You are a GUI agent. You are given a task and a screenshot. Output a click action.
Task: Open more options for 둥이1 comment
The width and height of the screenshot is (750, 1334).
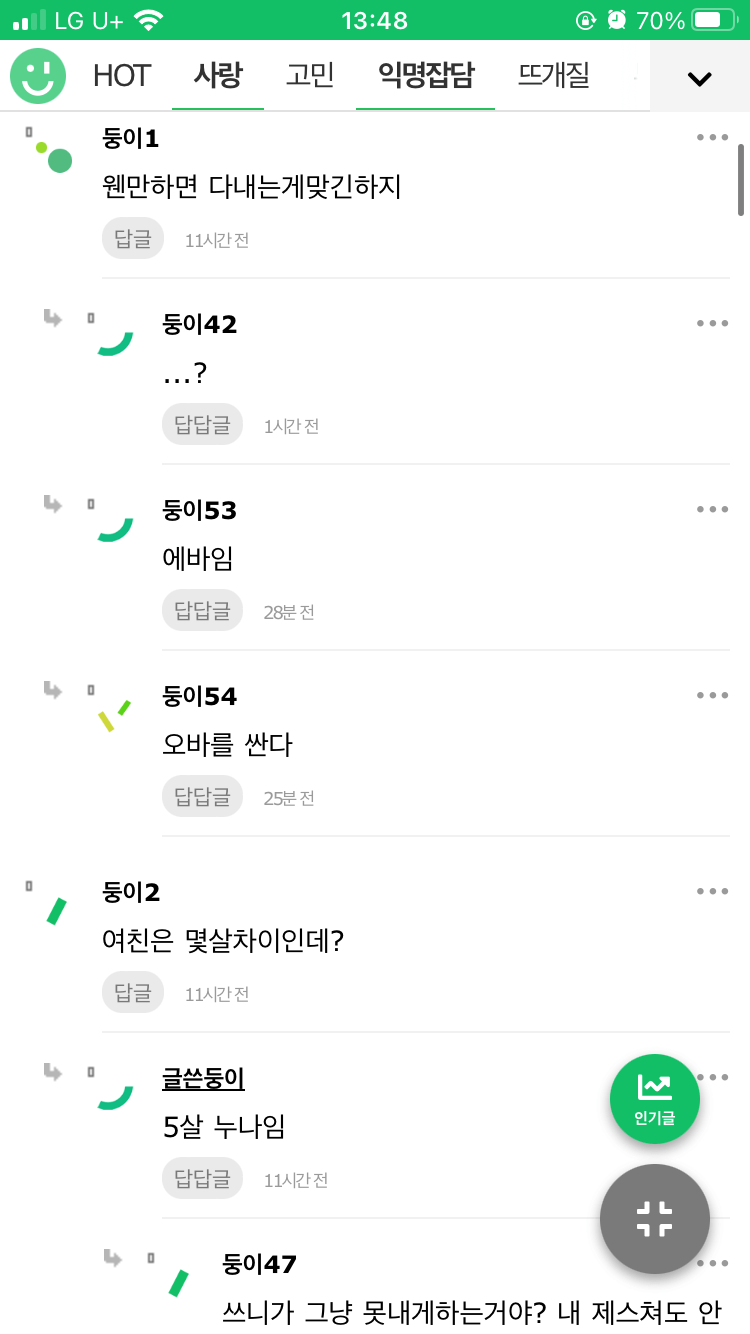tap(713, 138)
